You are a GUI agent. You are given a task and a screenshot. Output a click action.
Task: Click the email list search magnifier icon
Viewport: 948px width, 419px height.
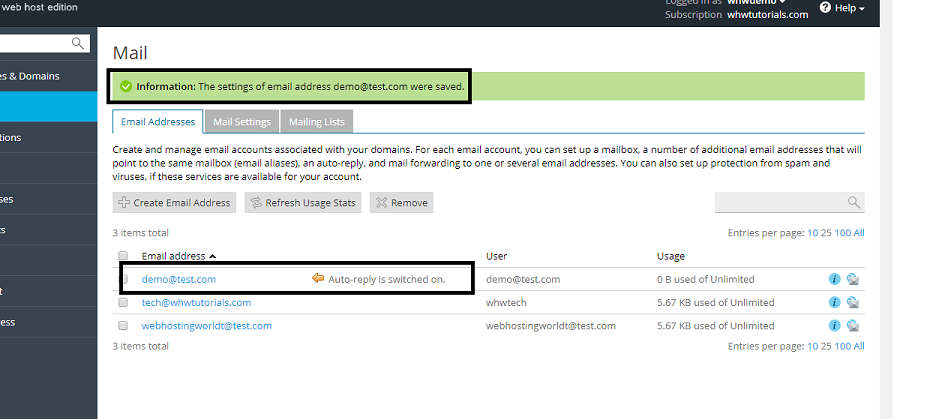coord(853,203)
